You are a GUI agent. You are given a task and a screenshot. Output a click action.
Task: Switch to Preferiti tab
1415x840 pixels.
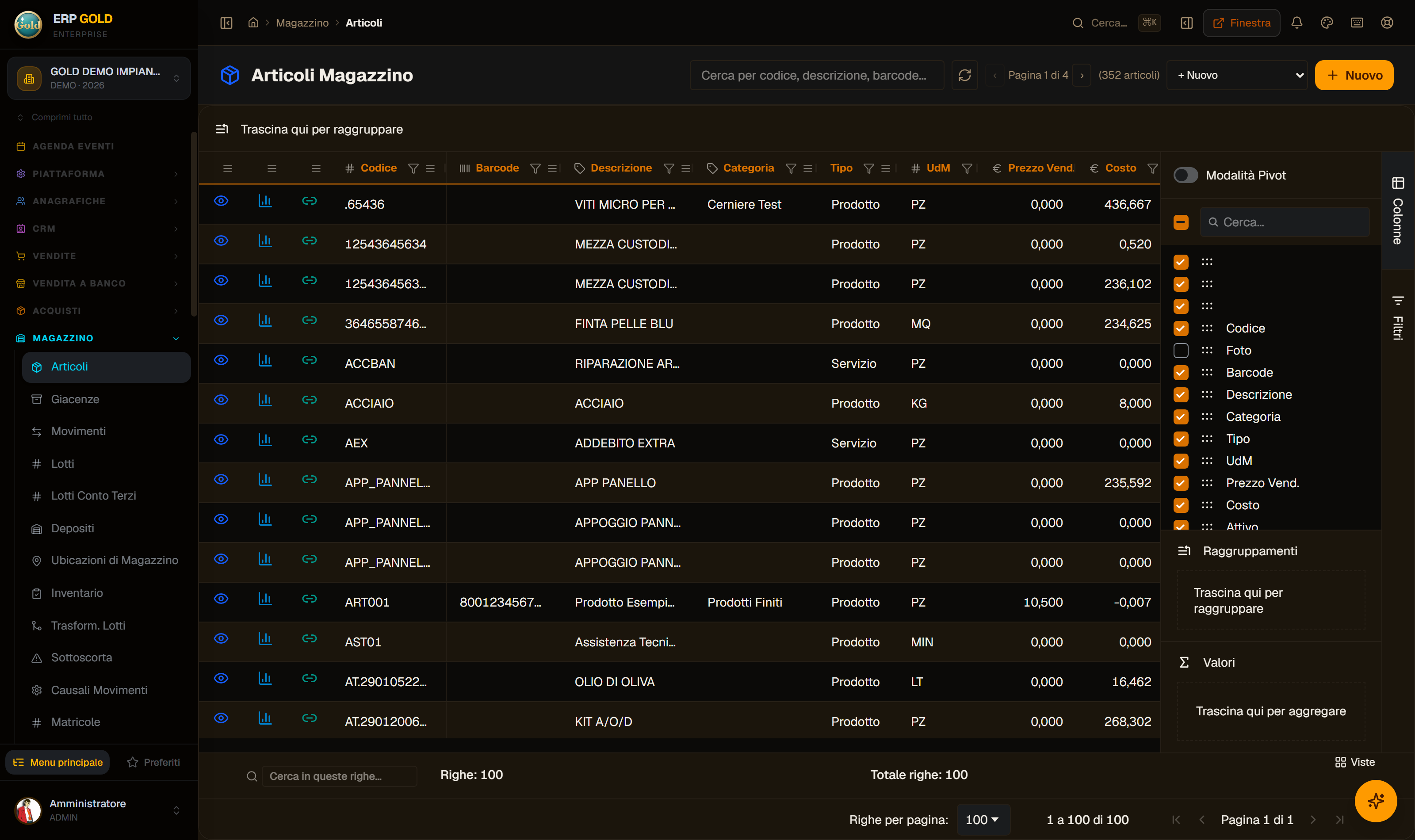(x=153, y=762)
